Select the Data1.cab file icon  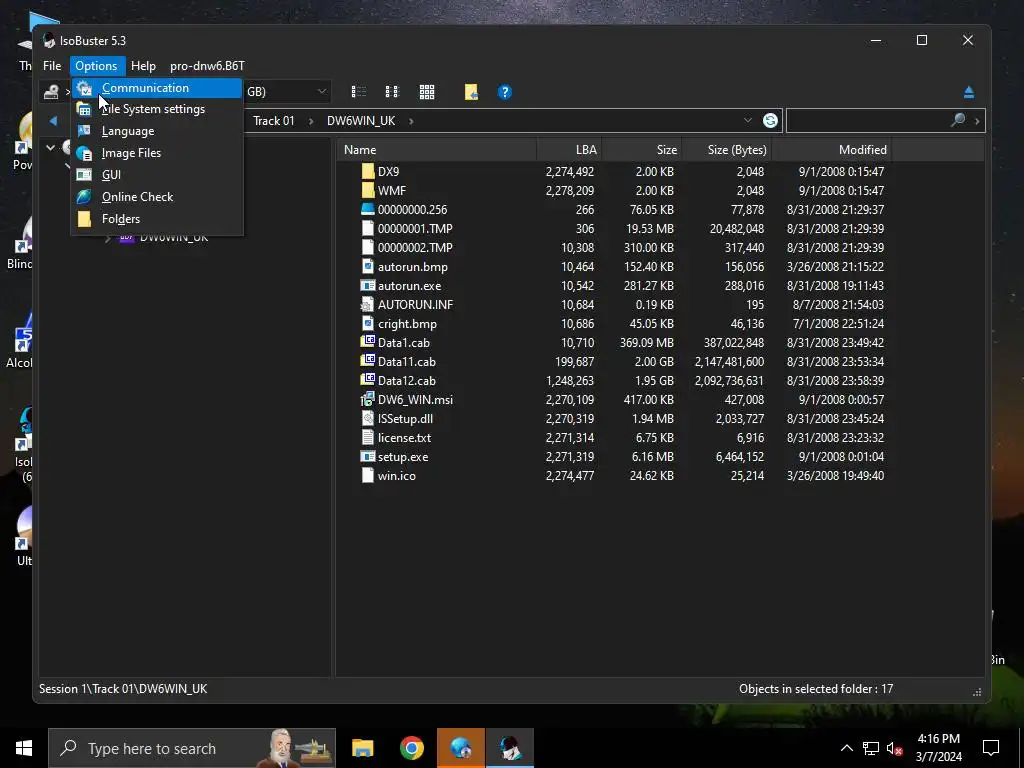click(x=368, y=342)
